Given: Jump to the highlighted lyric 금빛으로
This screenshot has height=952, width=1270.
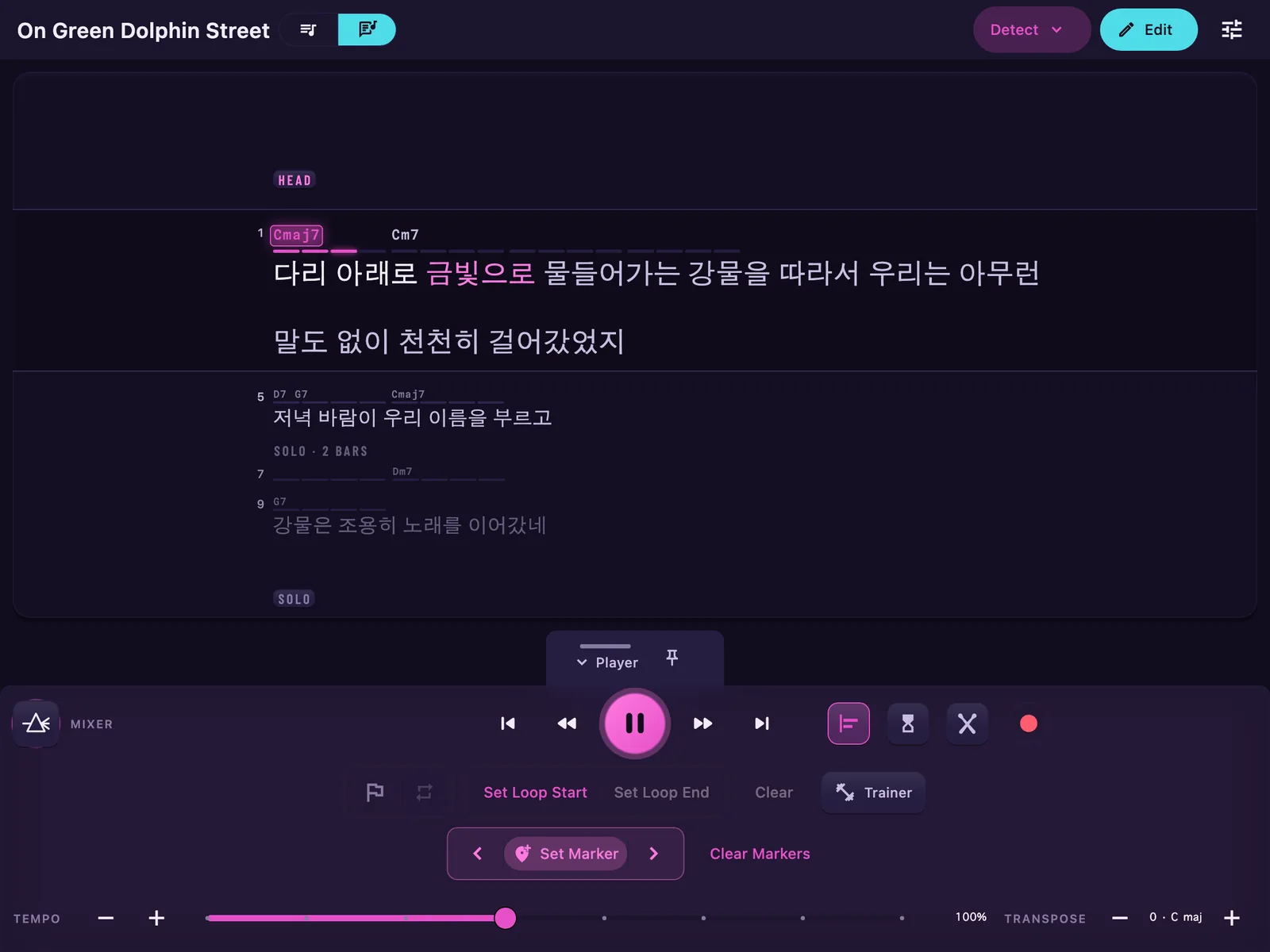Looking at the screenshot, I should point(481,273).
